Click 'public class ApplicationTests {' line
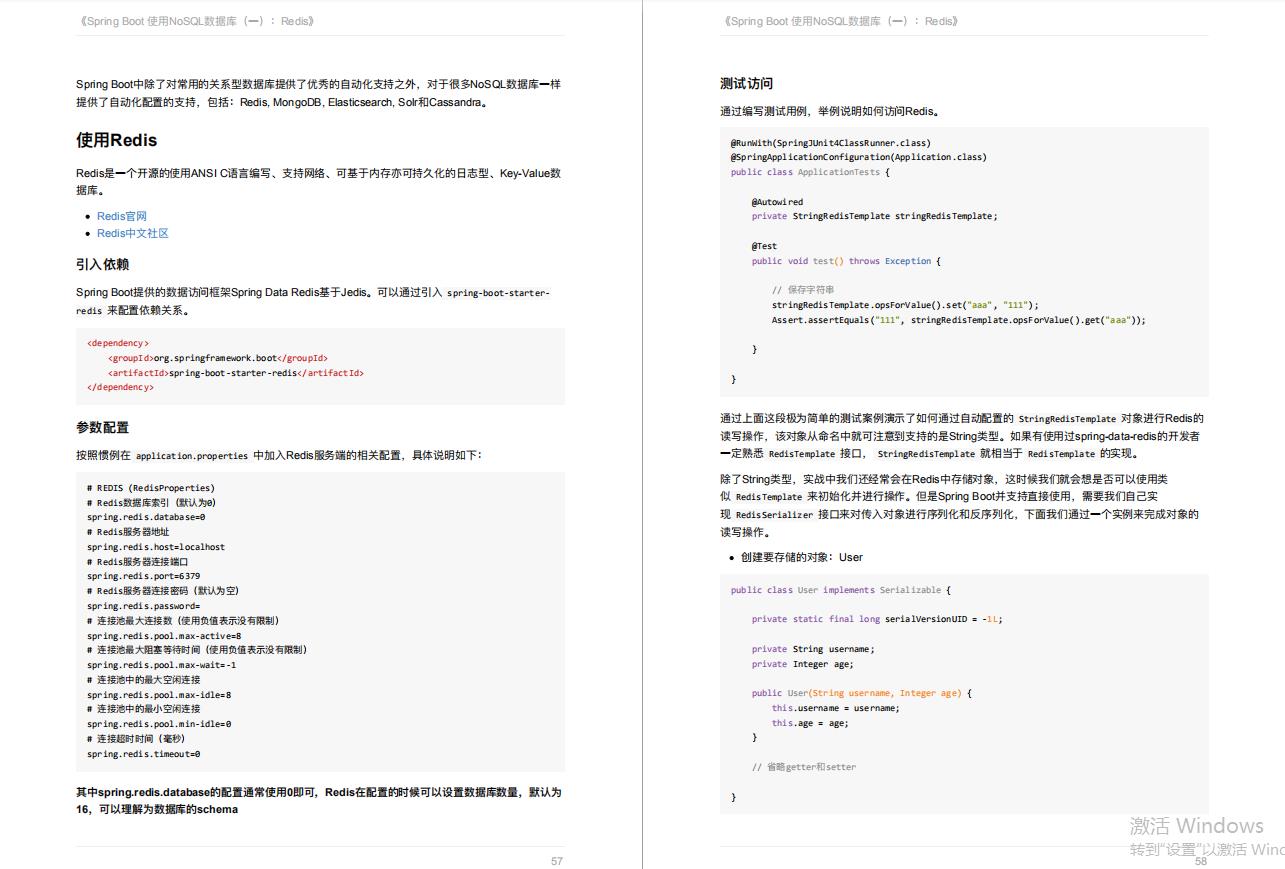Screen dimensions: 1285x869 click(810, 172)
